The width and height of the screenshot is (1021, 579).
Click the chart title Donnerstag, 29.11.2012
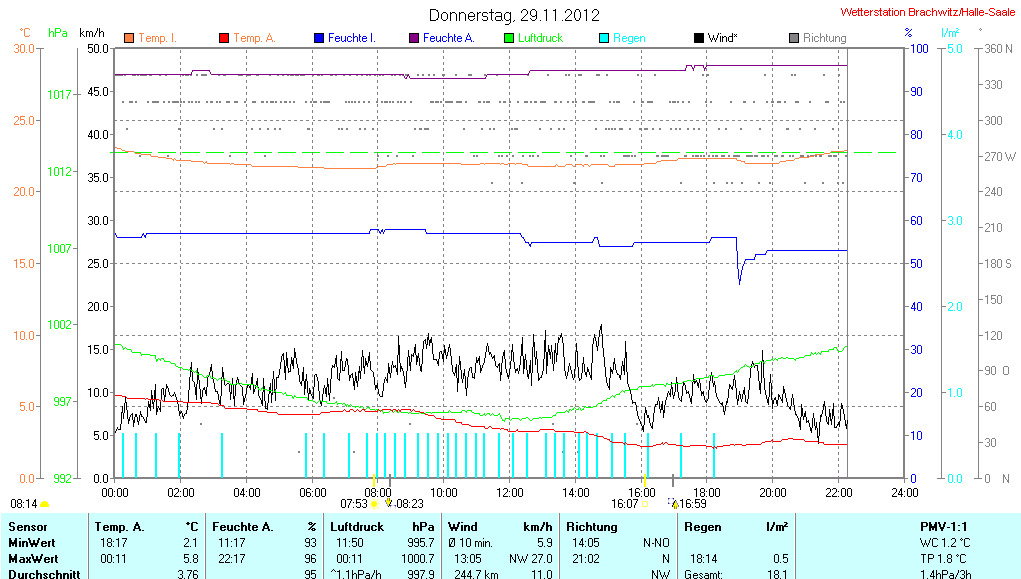tap(514, 15)
